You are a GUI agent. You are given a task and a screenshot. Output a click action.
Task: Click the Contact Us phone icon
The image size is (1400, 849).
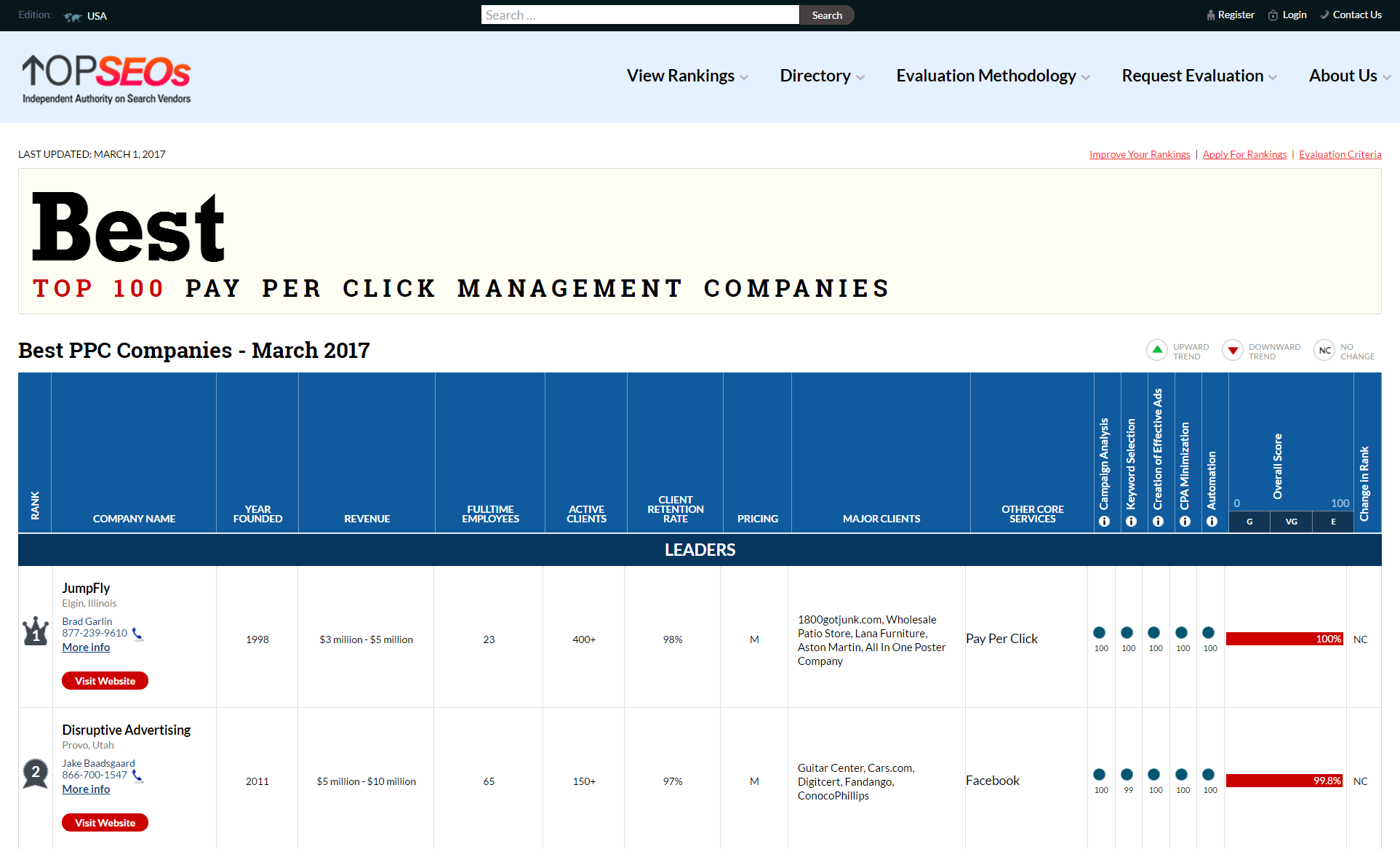1325,15
